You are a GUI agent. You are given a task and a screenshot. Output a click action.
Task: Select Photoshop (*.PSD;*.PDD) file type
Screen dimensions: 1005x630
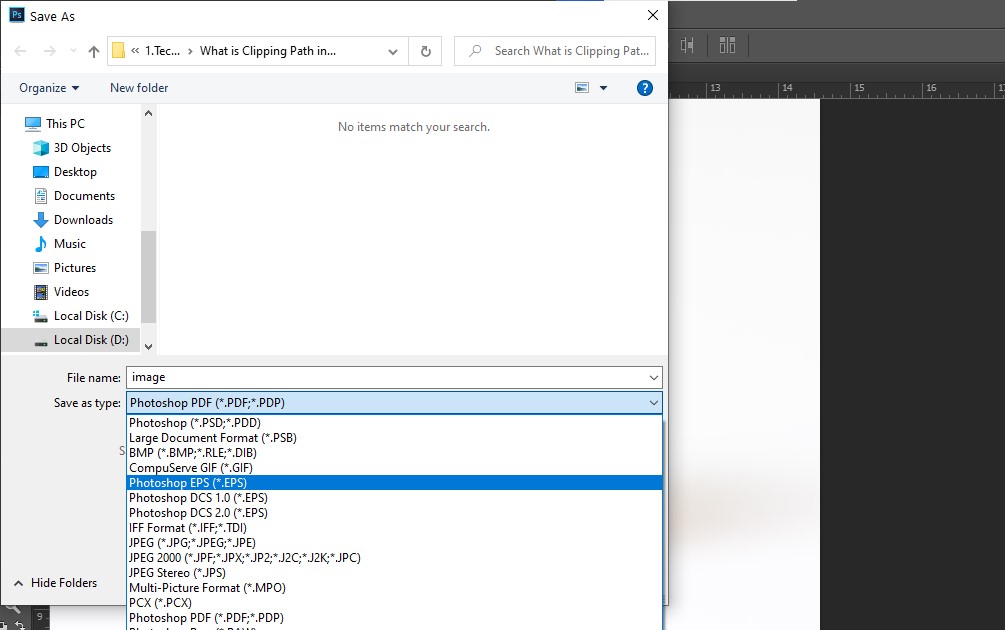[195, 423]
